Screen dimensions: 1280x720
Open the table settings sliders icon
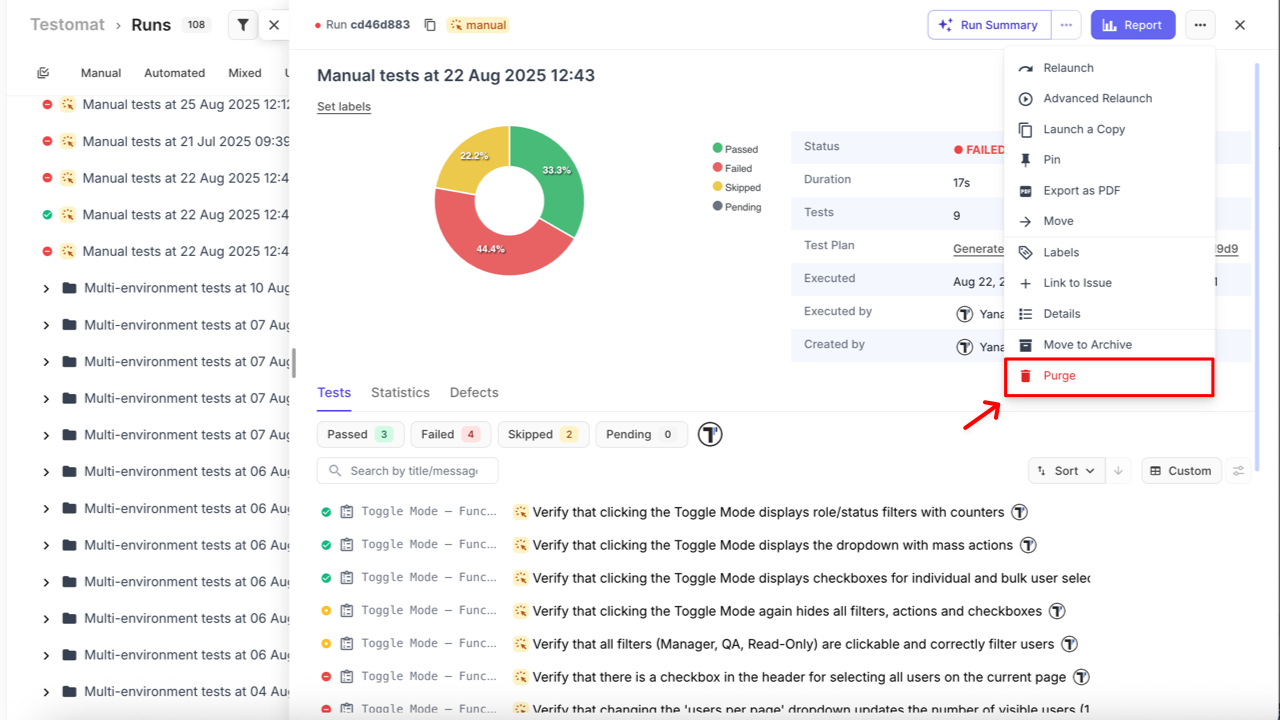(1239, 471)
